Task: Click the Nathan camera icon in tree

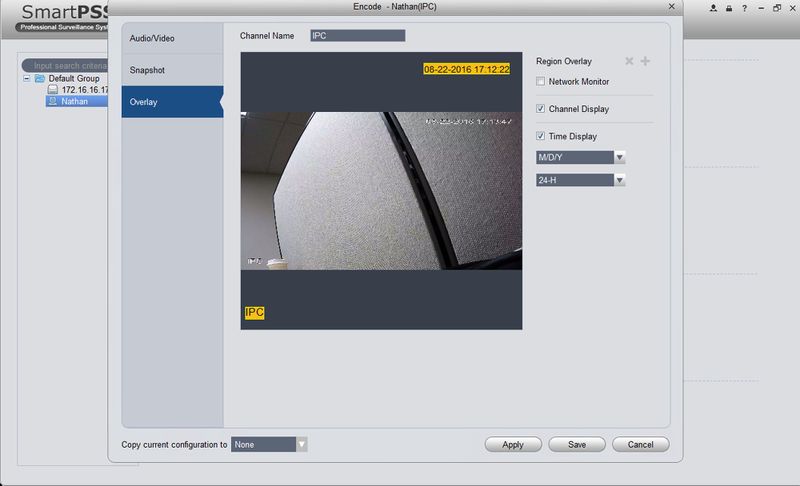Action: pos(53,101)
